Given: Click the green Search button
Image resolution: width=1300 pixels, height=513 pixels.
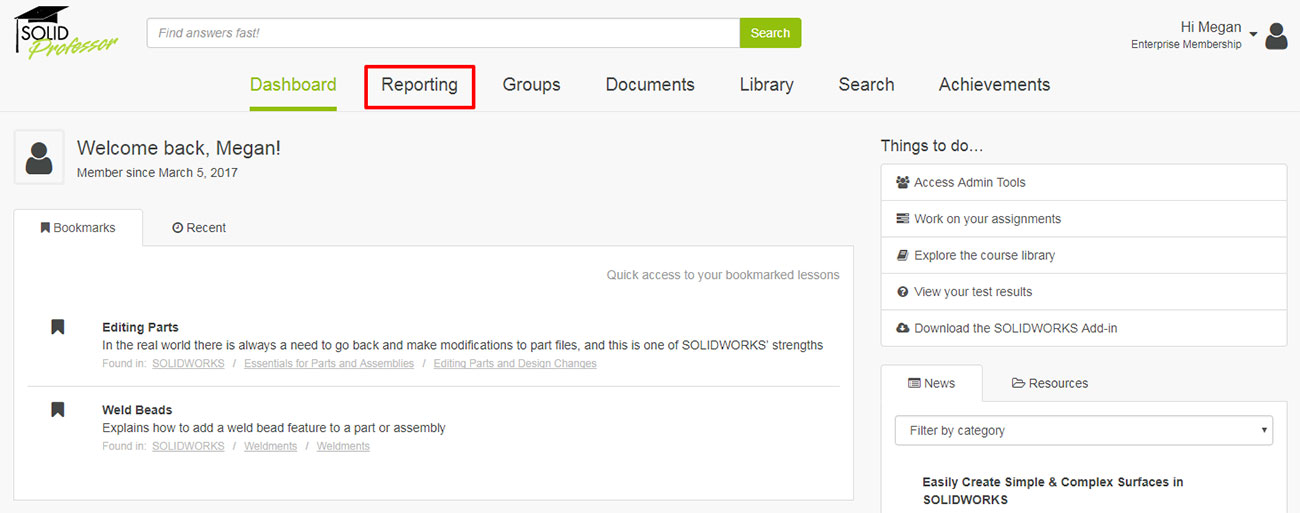Looking at the screenshot, I should (770, 33).
